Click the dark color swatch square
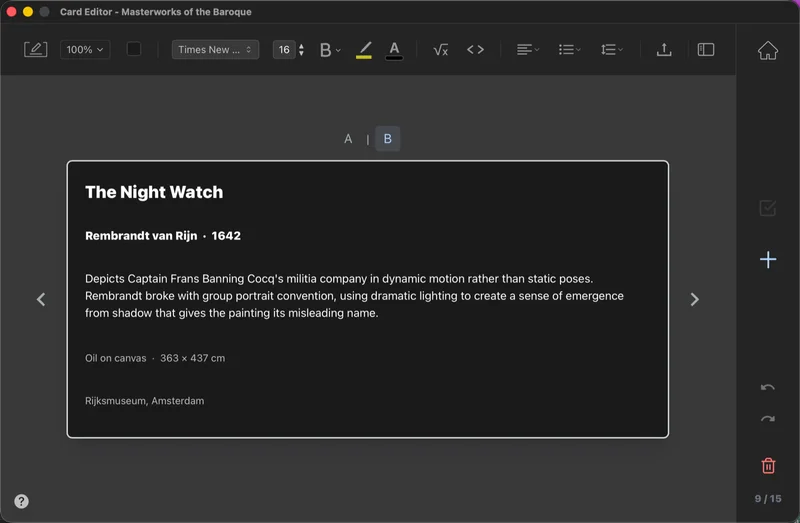800x523 pixels. [x=134, y=49]
